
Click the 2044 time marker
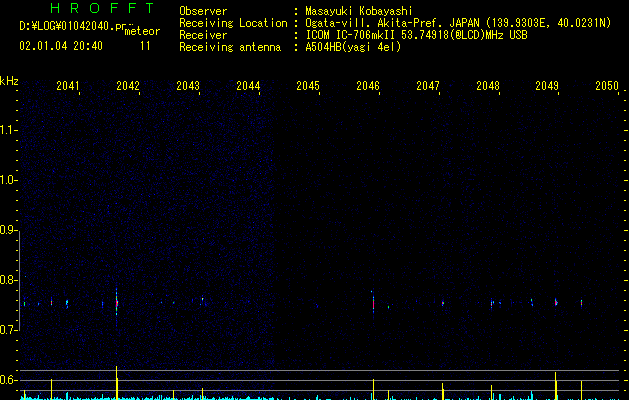(x=248, y=86)
